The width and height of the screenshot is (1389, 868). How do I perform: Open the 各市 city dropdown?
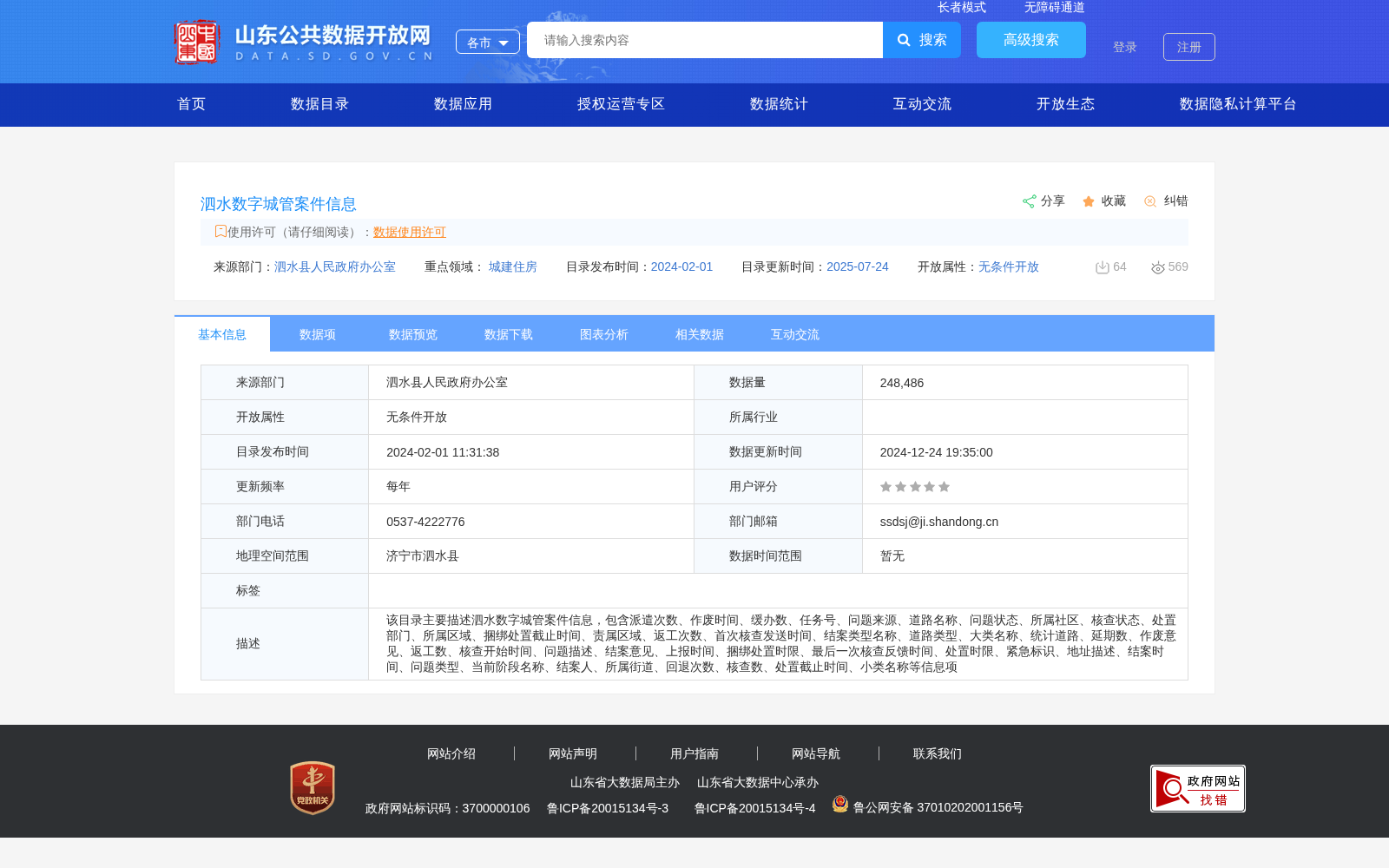(488, 42)
